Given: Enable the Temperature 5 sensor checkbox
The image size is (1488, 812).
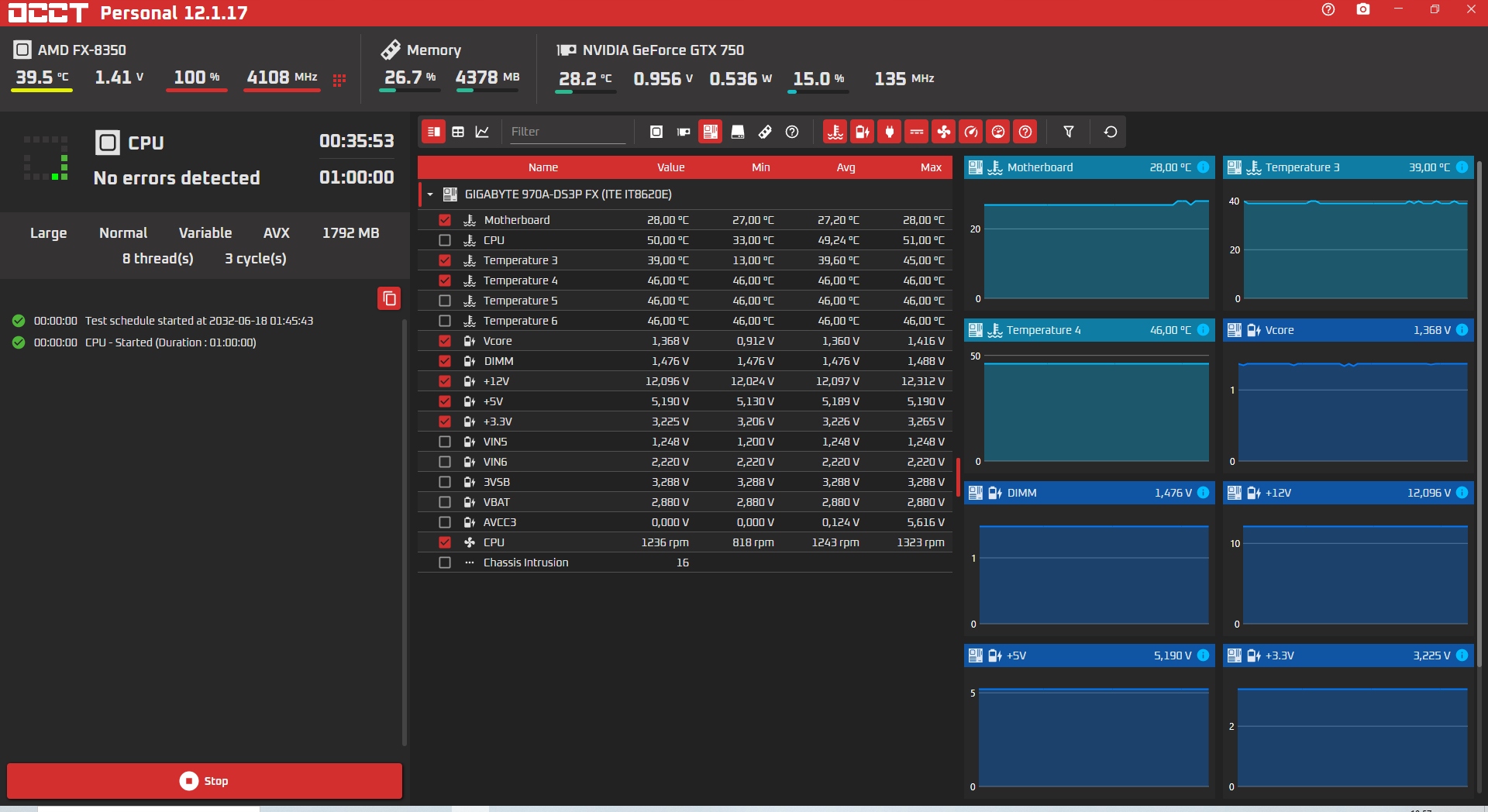Looking at the screenshot, I should pyautogui.click(x=445, y=301).
